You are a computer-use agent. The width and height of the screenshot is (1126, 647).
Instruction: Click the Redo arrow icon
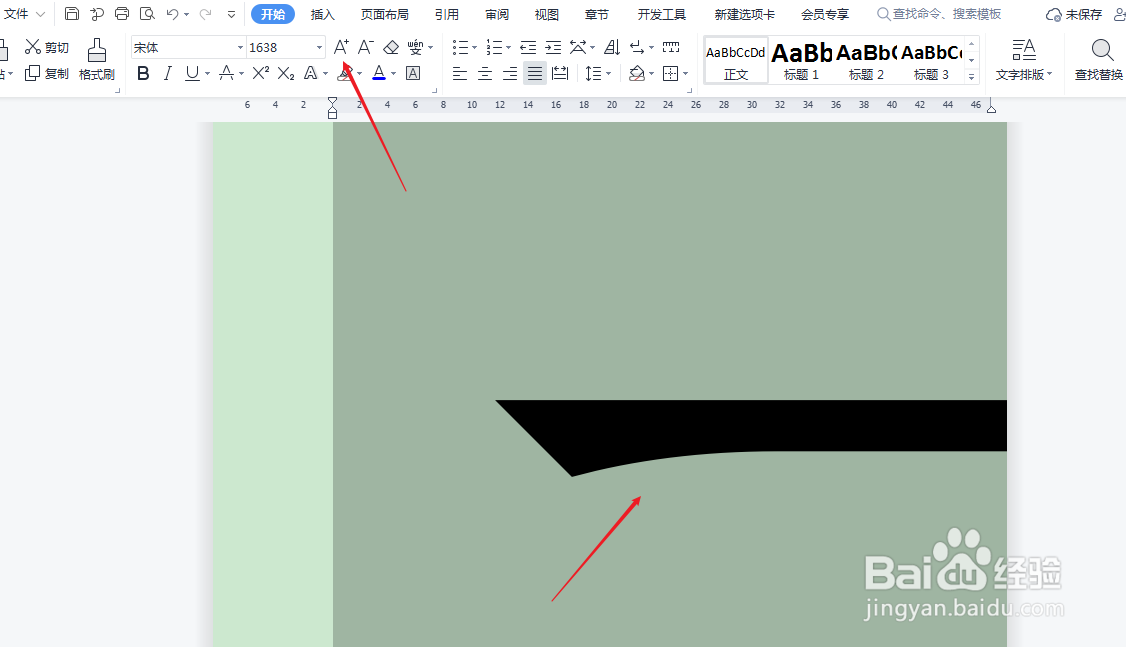coord(205,14)
